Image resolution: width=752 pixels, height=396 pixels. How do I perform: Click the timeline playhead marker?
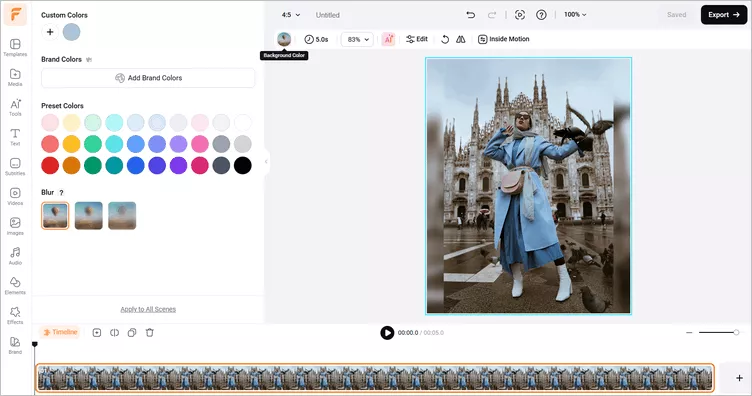pyautogui.click(x=35, y=344)
